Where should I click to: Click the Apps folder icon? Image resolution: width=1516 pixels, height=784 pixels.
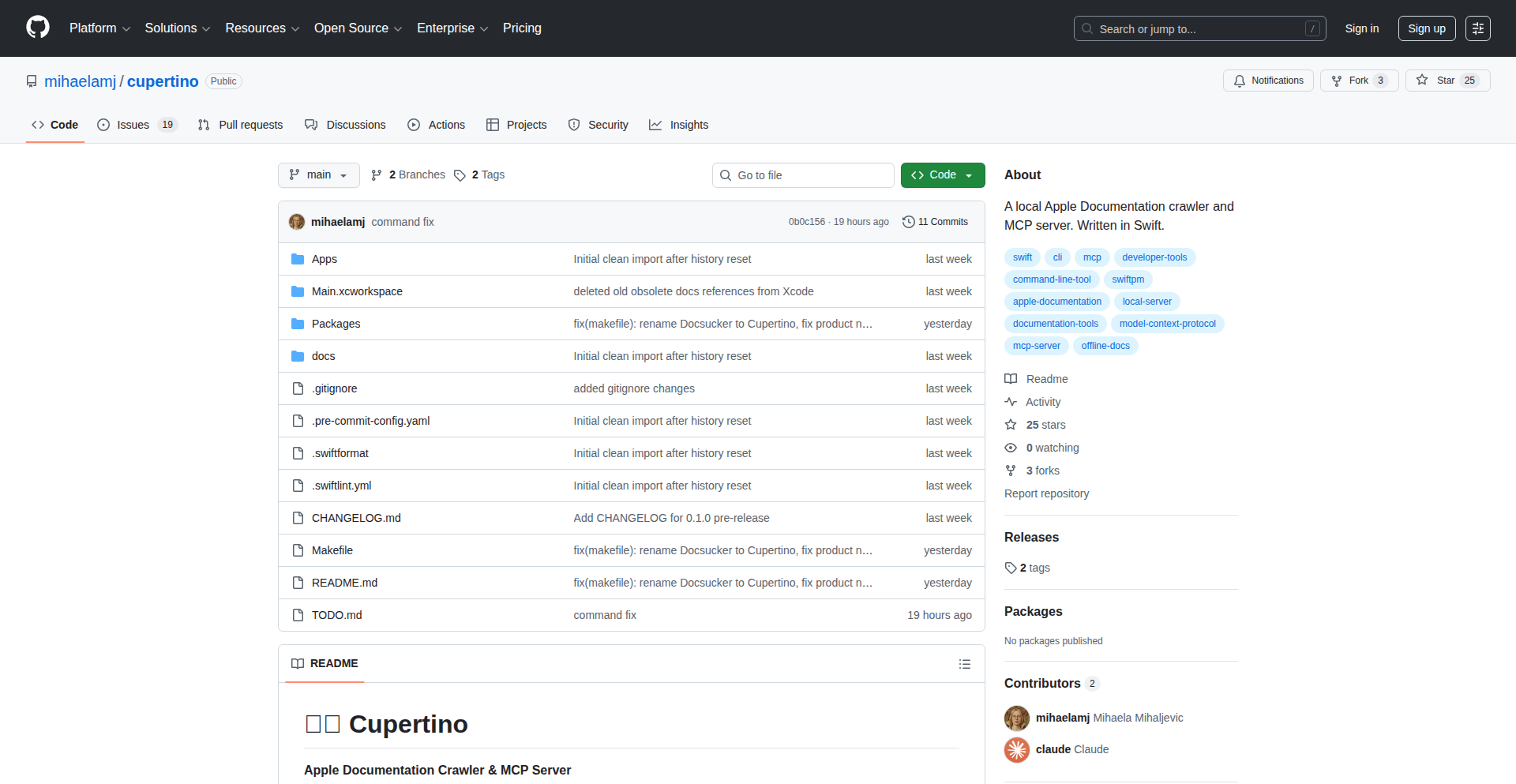[x=298, y=258]
